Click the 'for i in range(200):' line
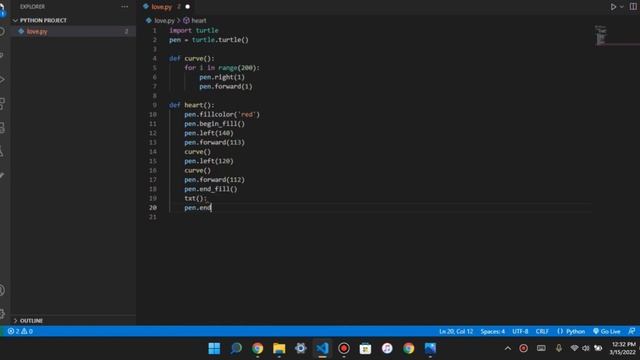Screen dimensions: 640x360 pyautogui.click(x=222, y=68)
